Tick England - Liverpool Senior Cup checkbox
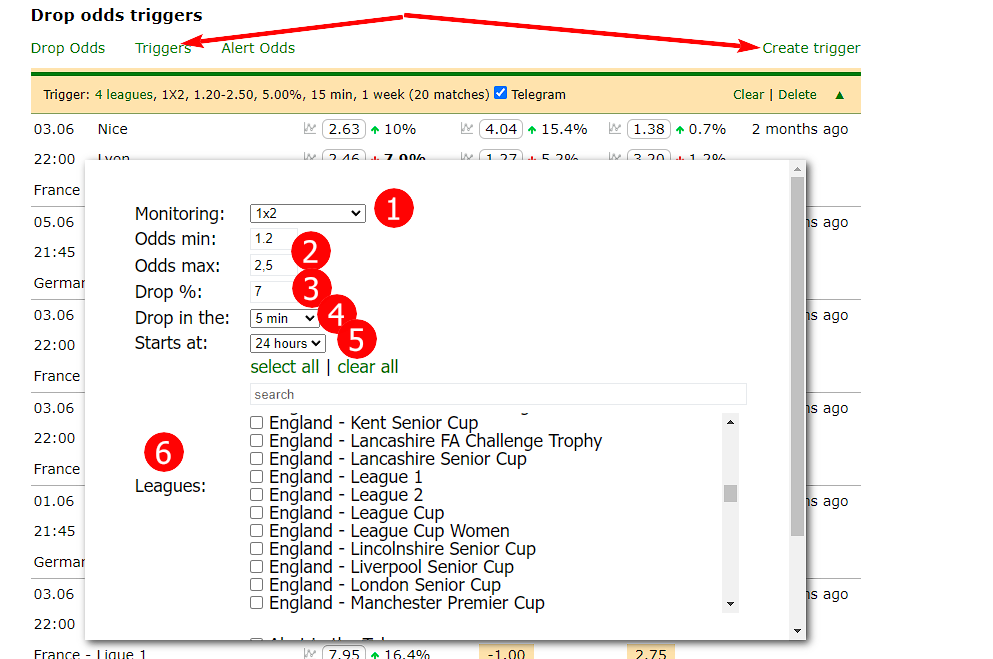 pos(257,567)
